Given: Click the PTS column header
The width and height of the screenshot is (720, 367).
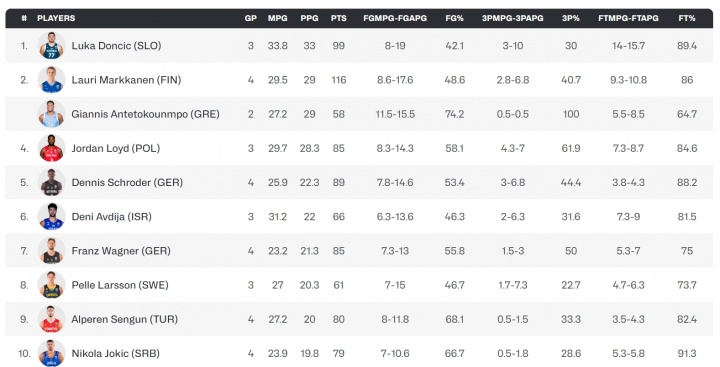Looking at the screenshot, I should pos(338,18).
